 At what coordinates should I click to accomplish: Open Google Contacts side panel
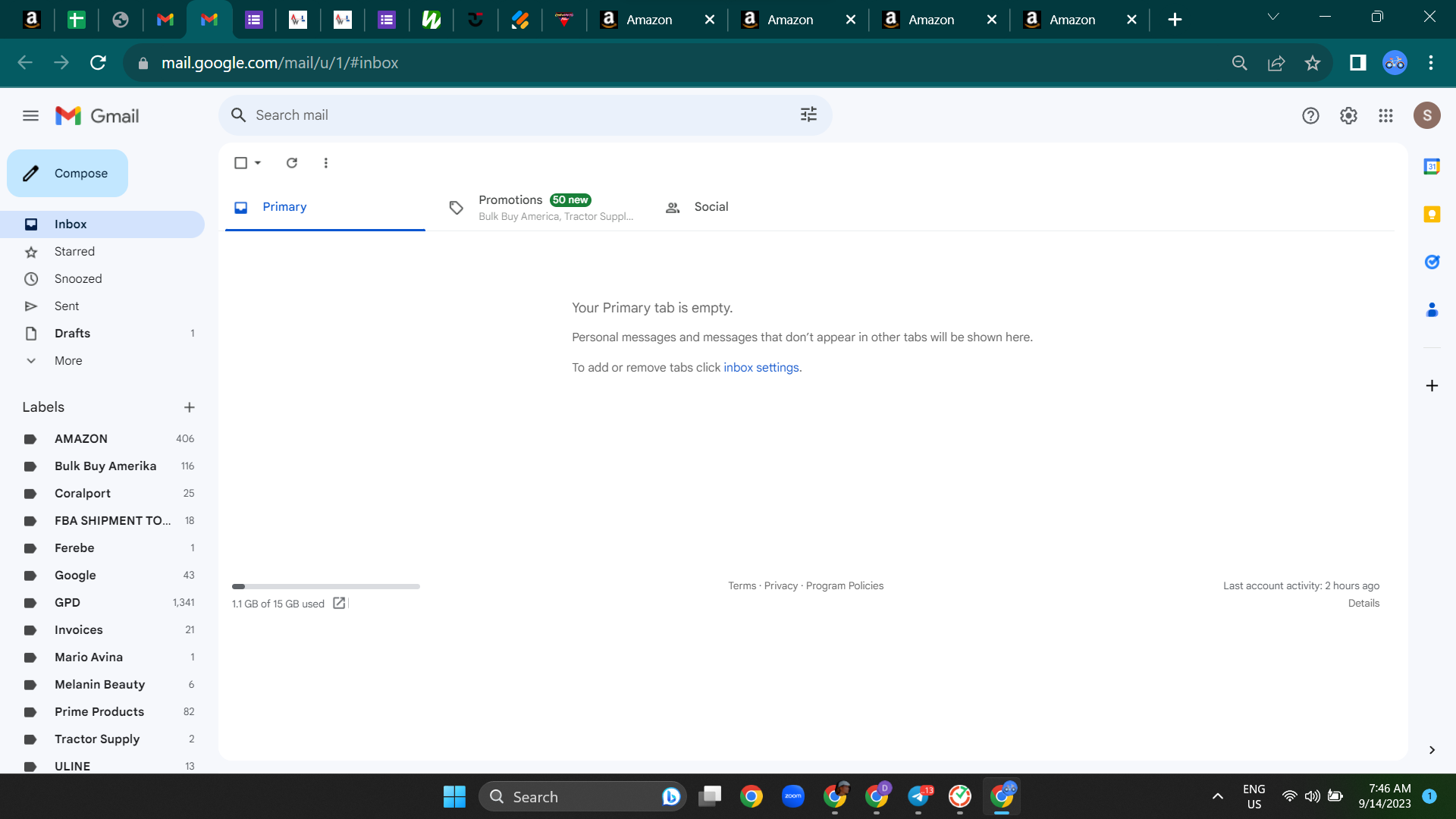pos(1431,310)
